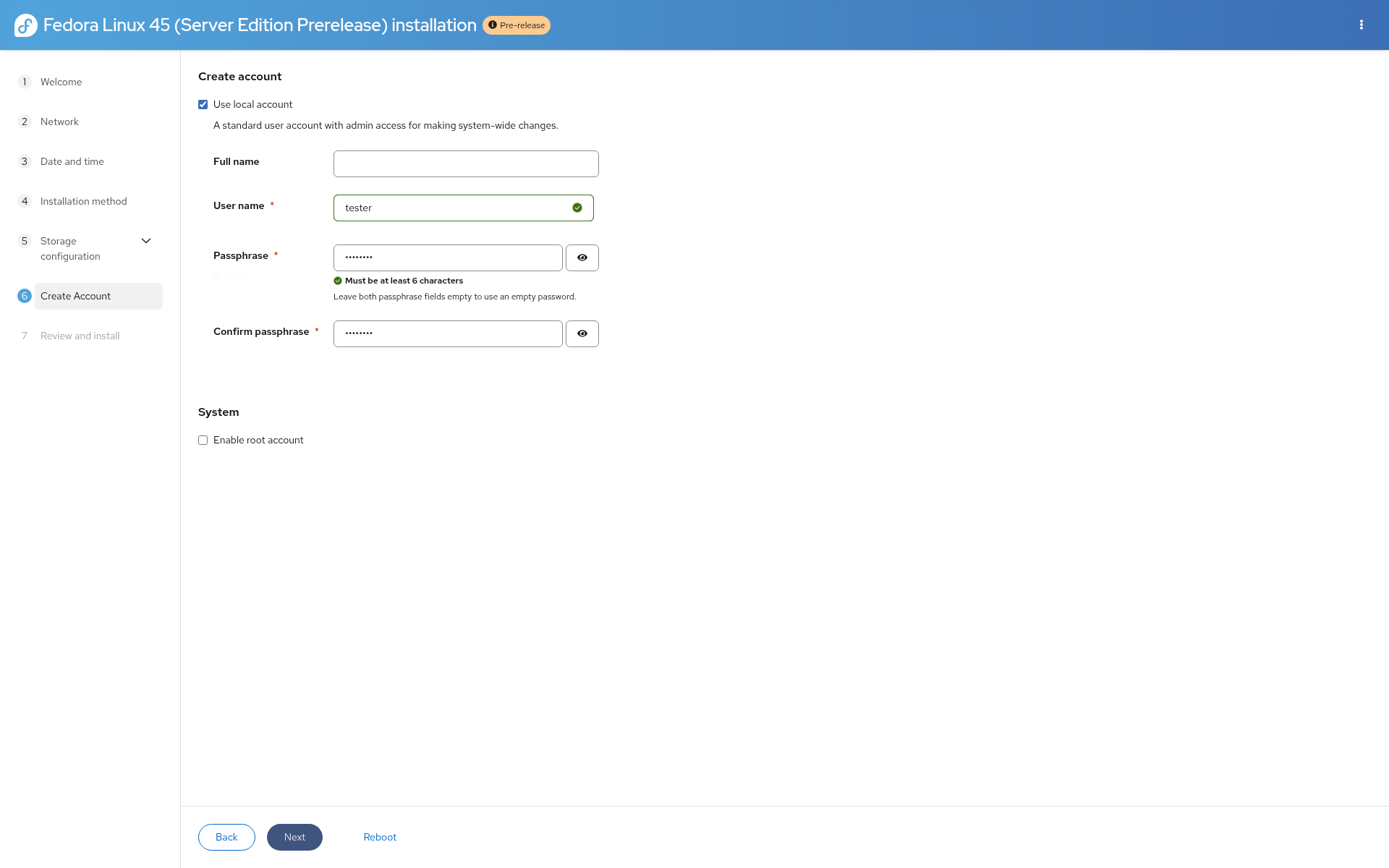Click into the User name field
1389x868 pixels.
(x=464, y=208)
